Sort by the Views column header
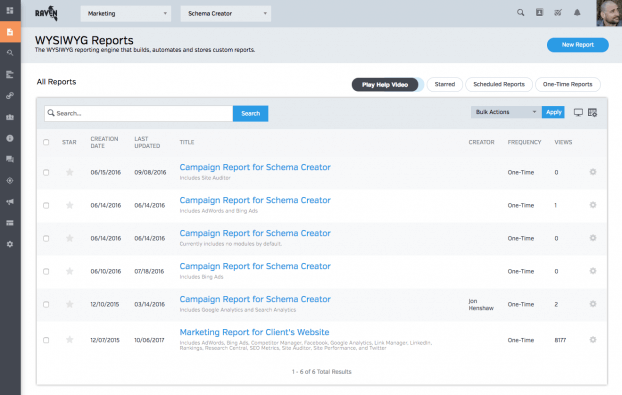 [x=563, y=142]
